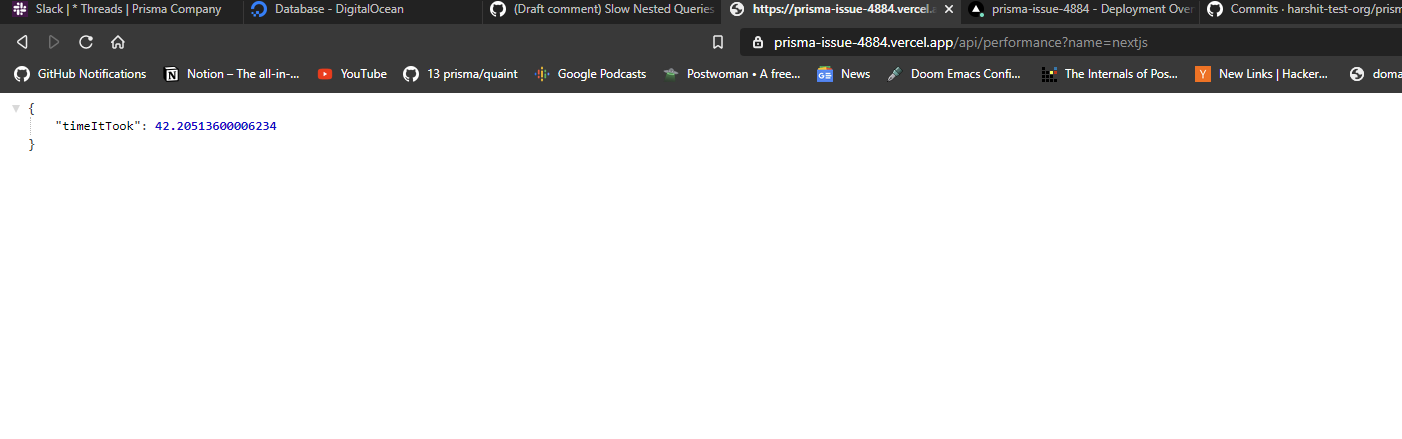Click the Postwoman bookmark icon
Screen dimensions: 1402x439
click(x=671, y=74)
